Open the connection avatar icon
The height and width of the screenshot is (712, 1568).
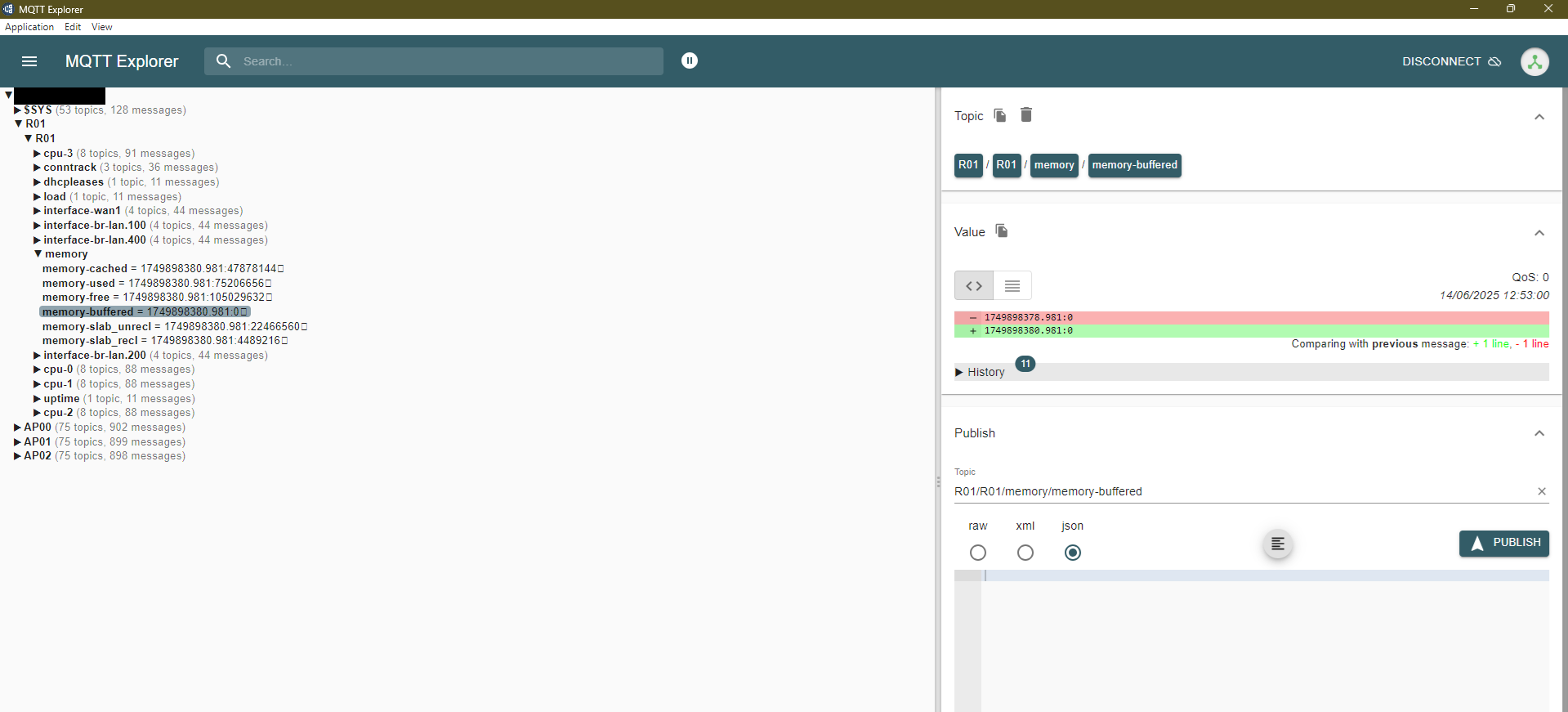(1534, 61)
